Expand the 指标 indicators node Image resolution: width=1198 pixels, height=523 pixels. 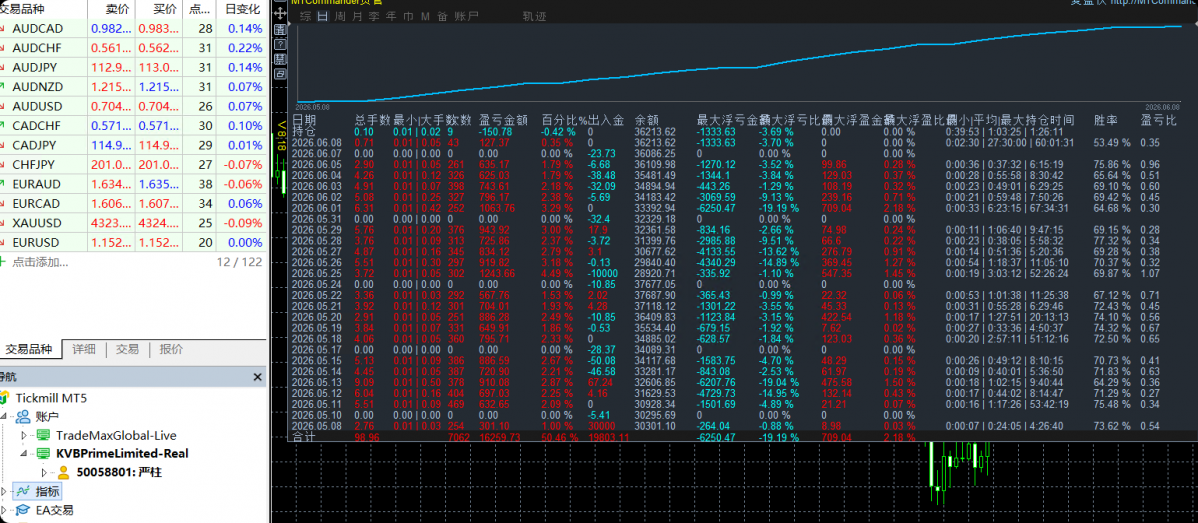pyautogui.click(x=5, y=491)
